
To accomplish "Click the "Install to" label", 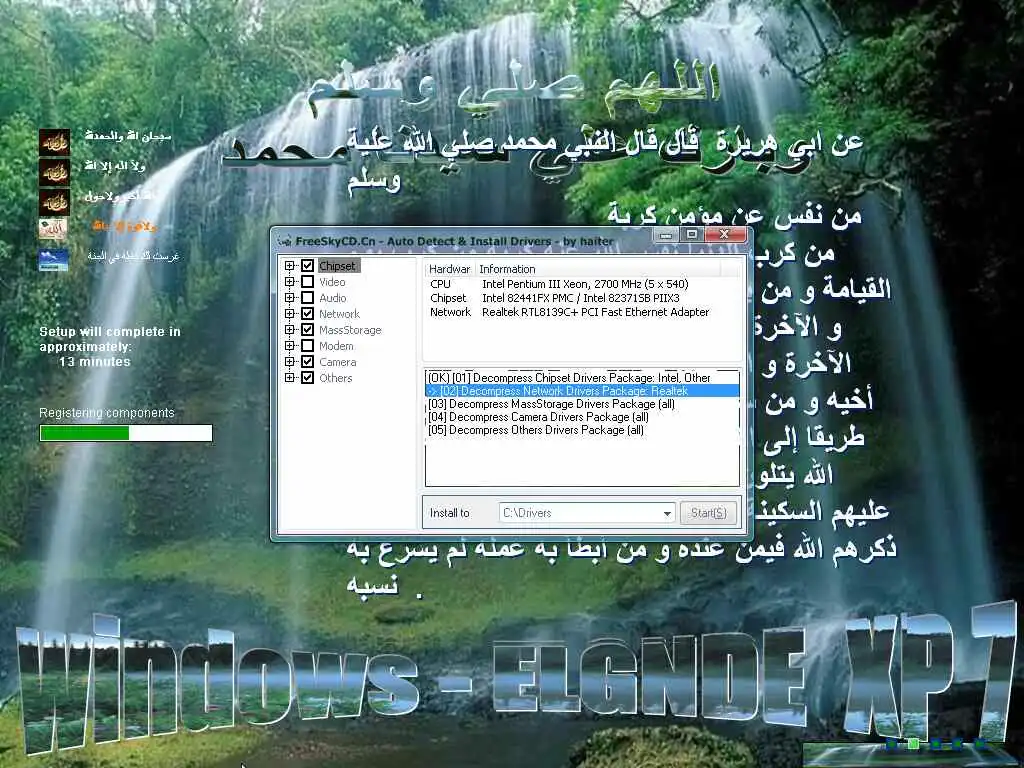I will (449, 513).
